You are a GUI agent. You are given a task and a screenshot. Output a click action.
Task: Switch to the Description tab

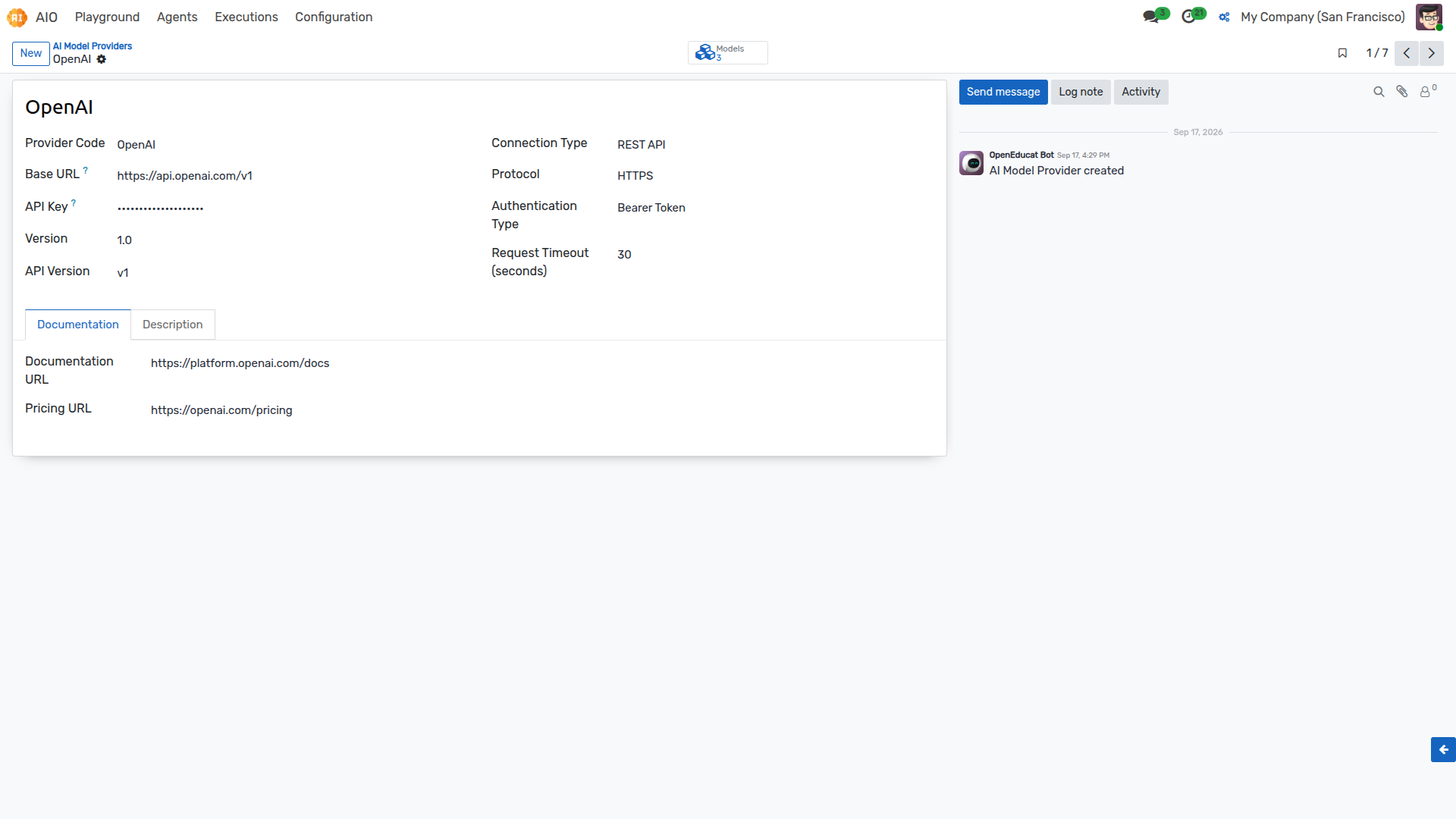[x=173, y=325]
